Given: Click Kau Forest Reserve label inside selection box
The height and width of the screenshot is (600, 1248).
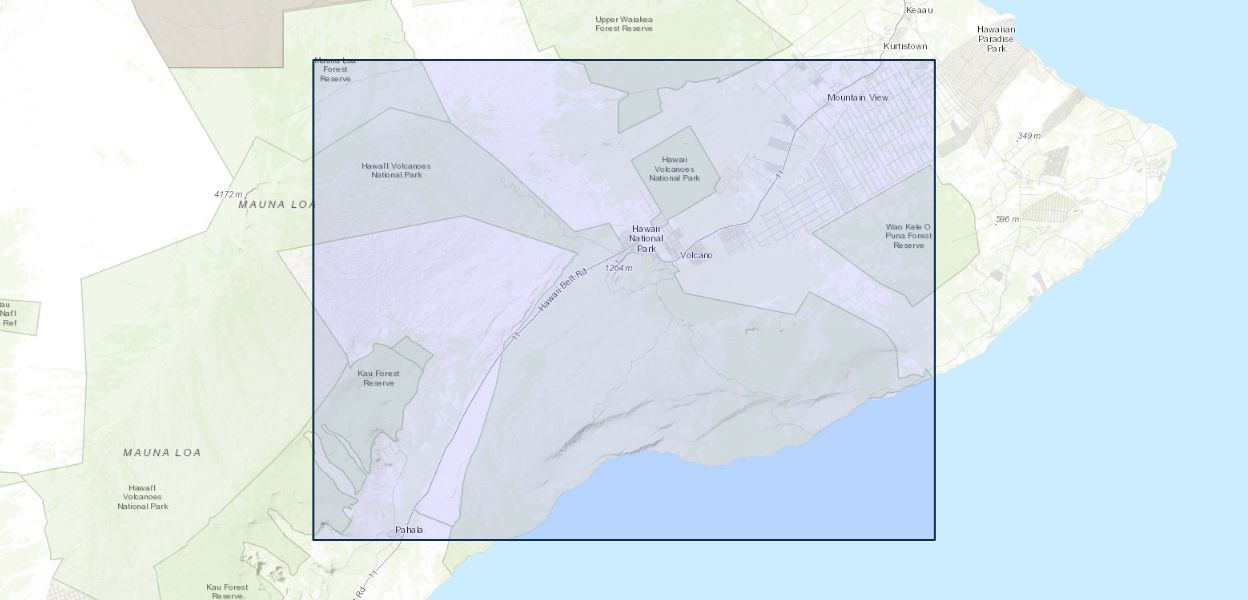Looking at the screenshot, I should pos(378,378).
